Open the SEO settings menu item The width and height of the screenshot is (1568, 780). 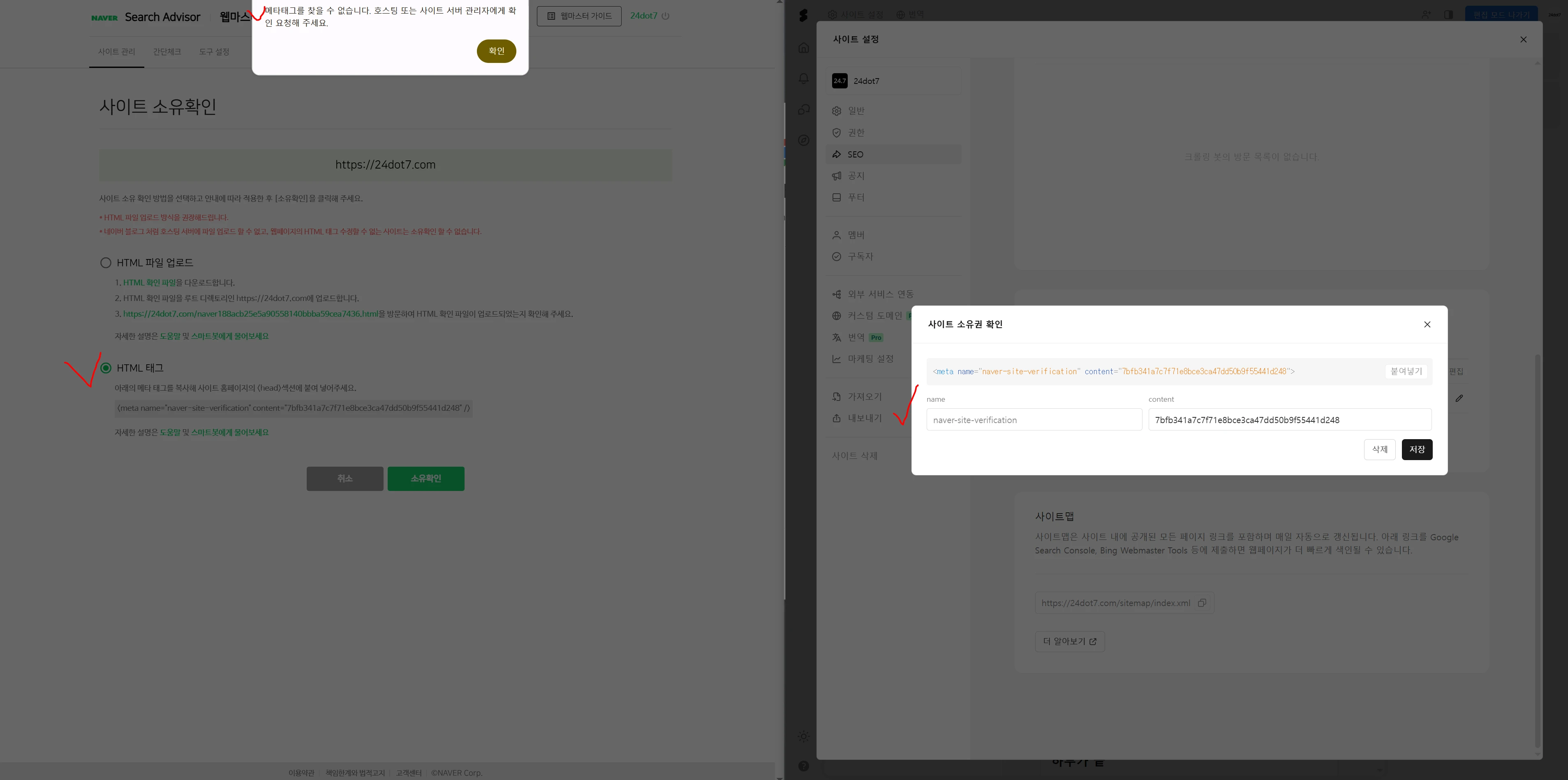click(855, 154)
